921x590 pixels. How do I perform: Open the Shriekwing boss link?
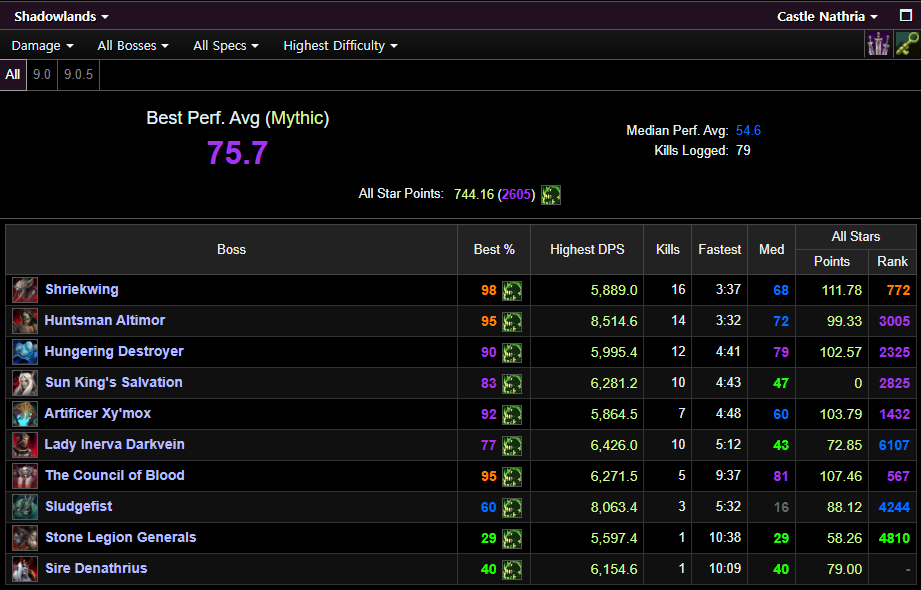82,289
